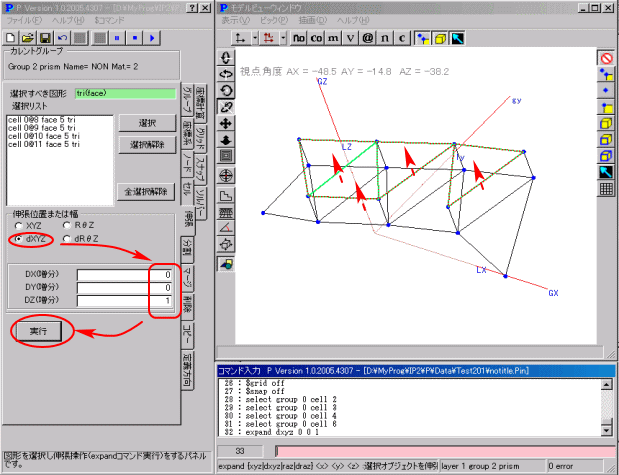
Task: Open the 表示(V) menu in model view window
Action: pyautogui.click(x=235, y=20)
